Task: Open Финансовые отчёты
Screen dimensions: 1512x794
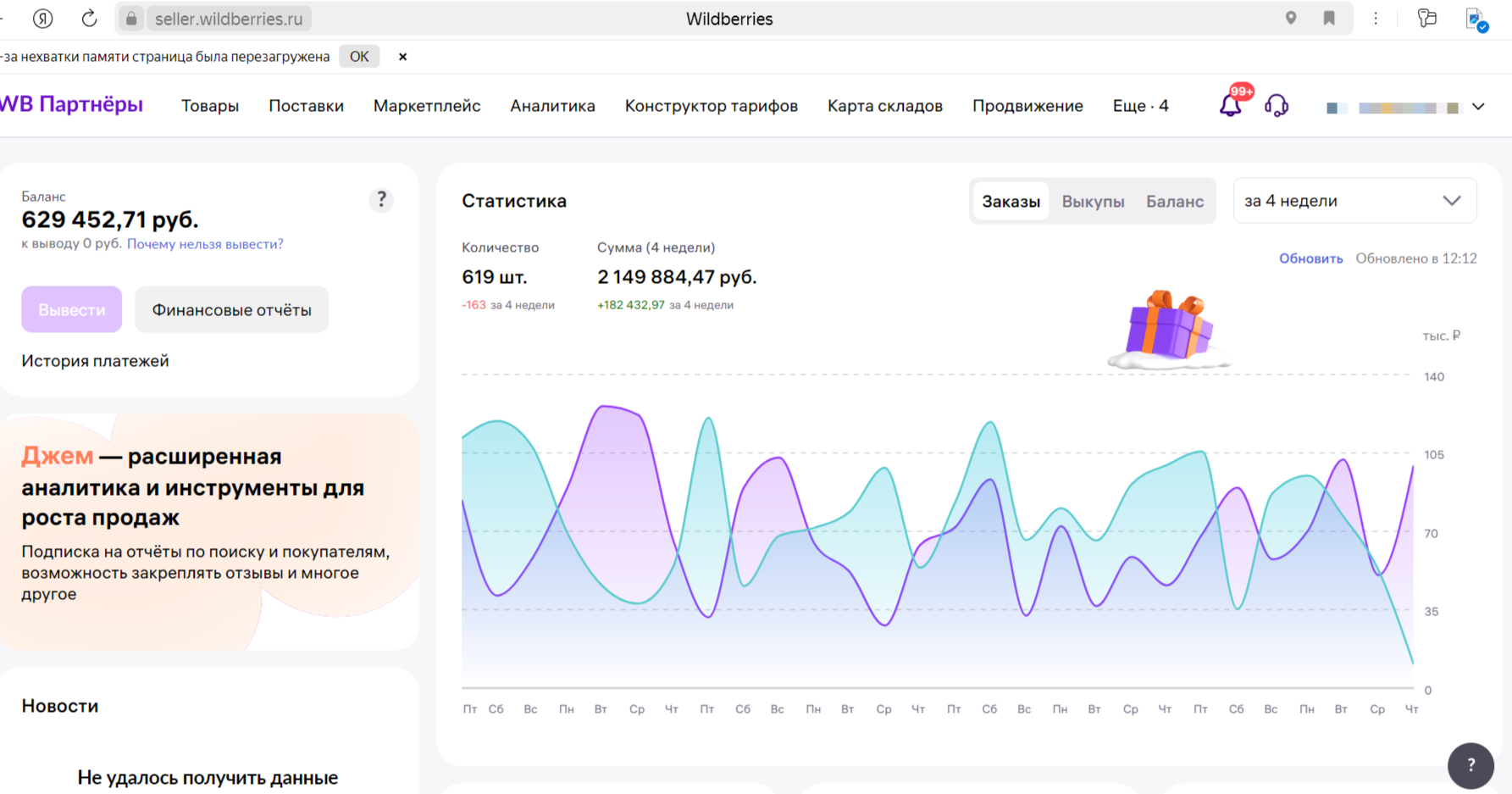Action: (x=231, y=309)
